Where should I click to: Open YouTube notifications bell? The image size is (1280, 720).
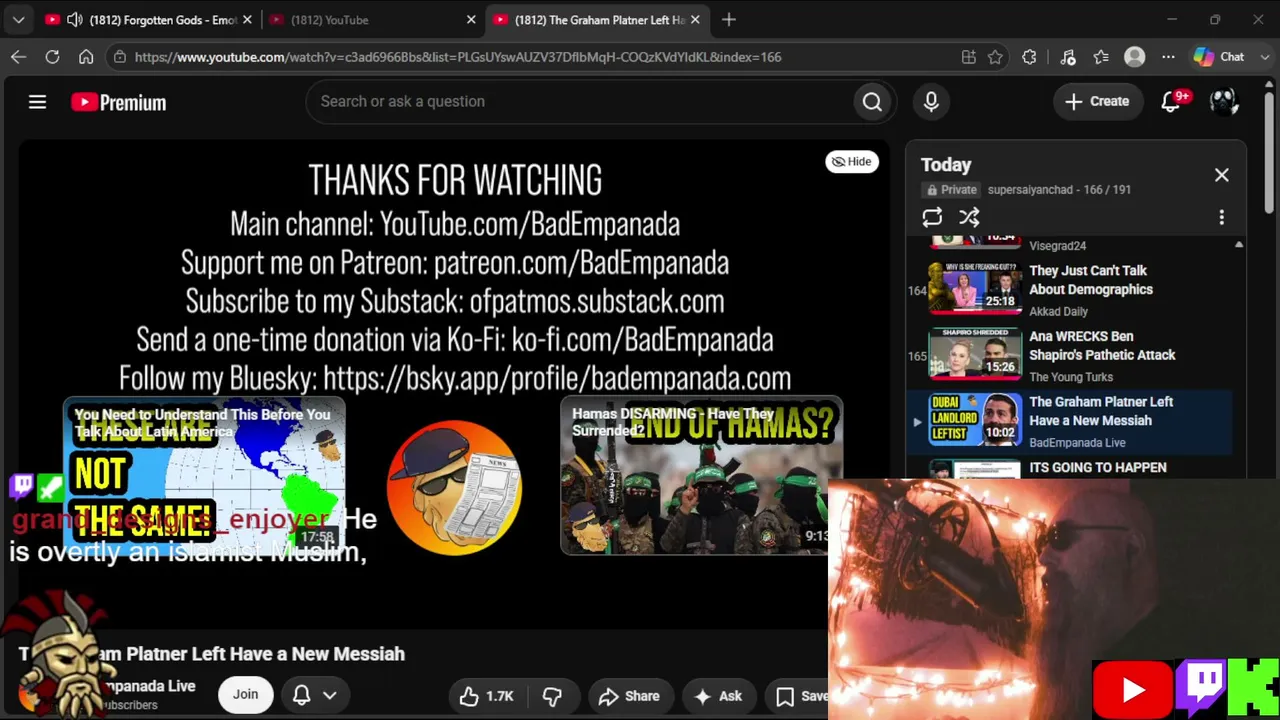click(1171, 102)
